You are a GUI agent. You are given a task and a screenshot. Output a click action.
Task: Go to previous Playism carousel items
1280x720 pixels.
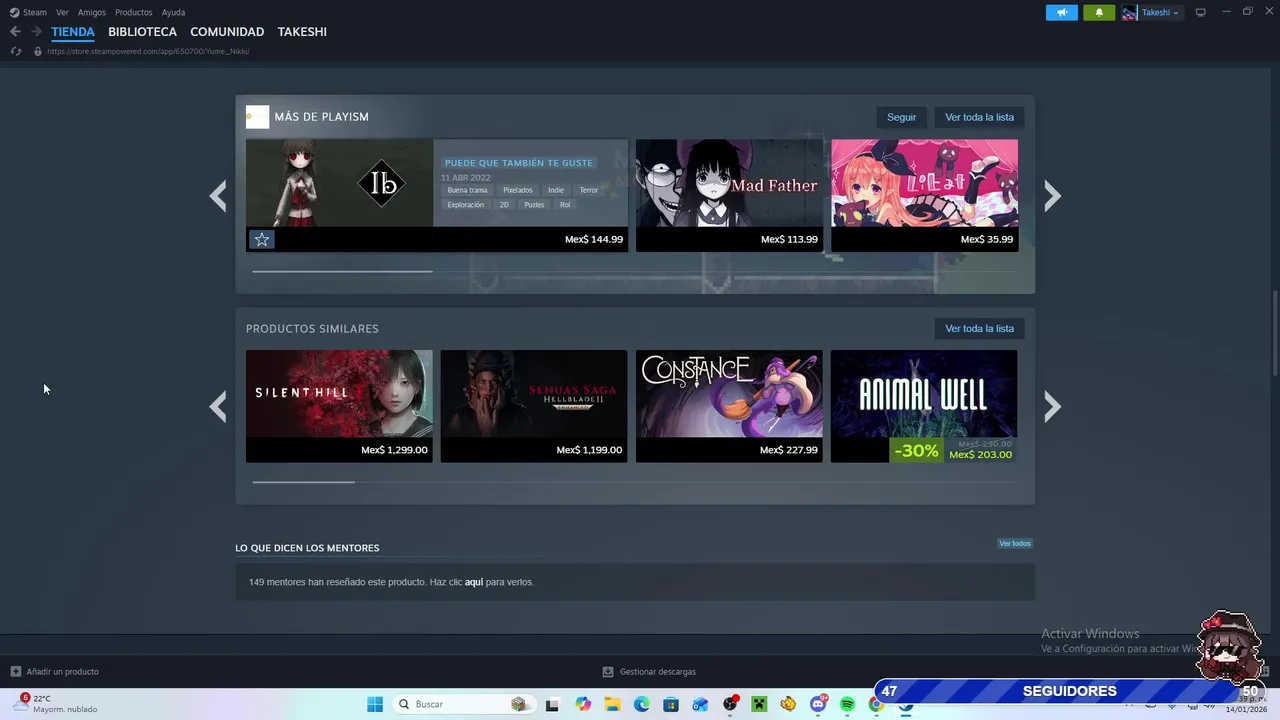(218, 196)
